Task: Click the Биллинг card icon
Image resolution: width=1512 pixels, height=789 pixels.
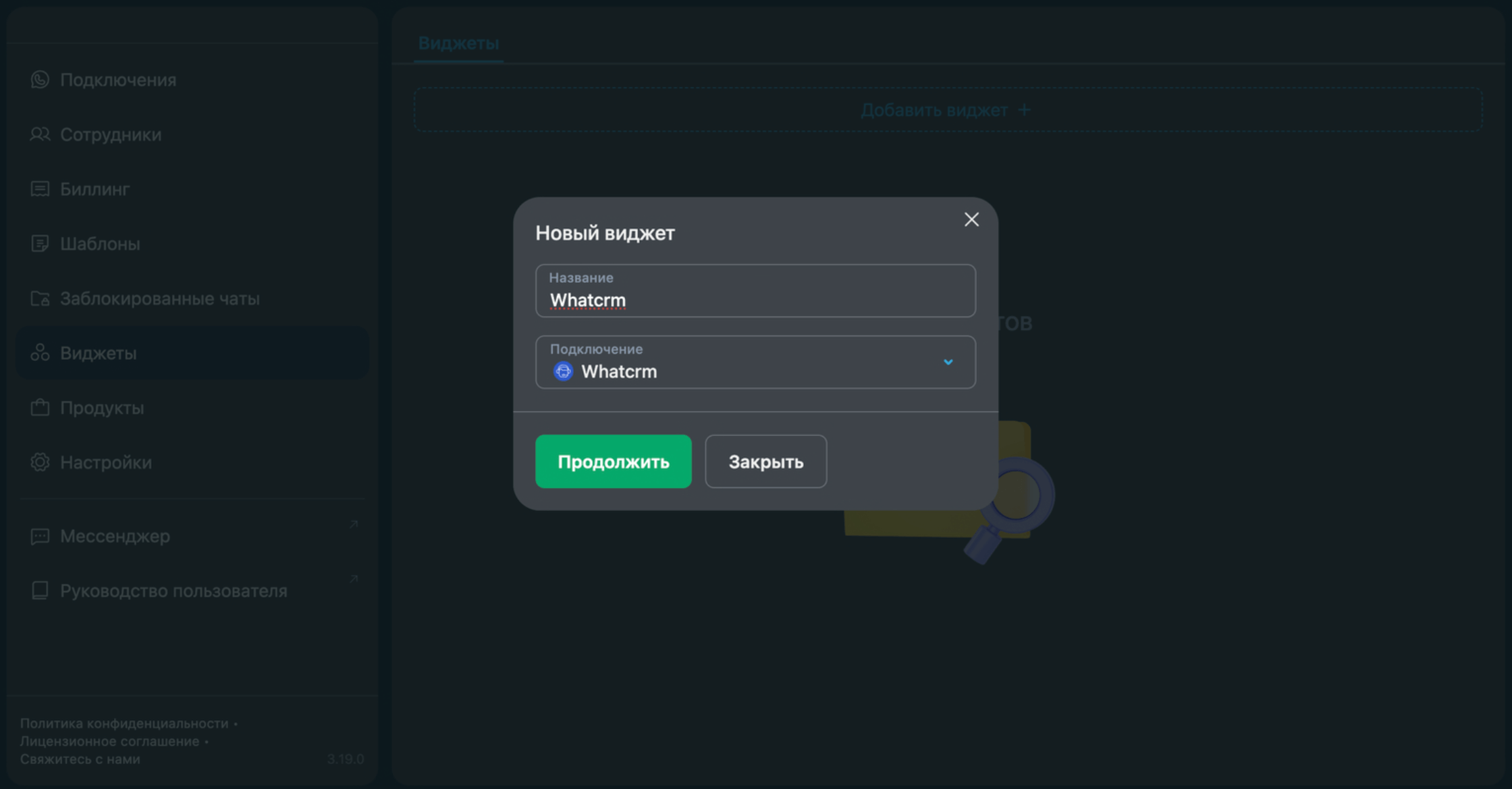Action: tap(40, 189)
